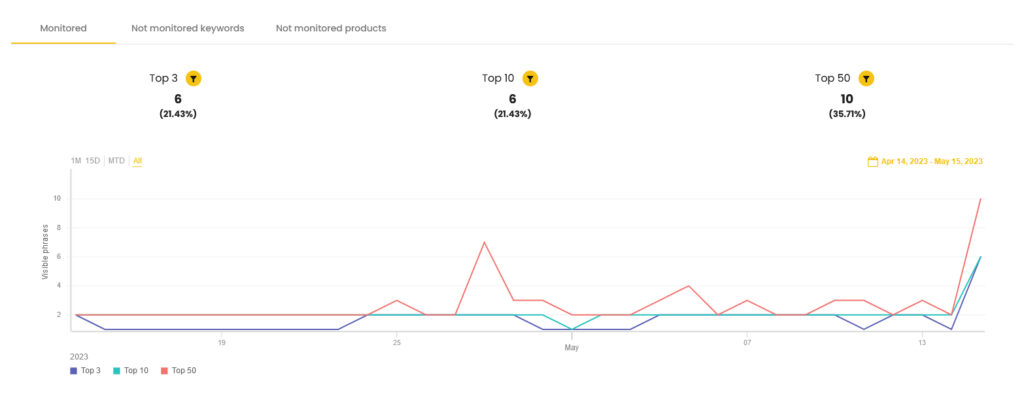Select the MTD time range

(116, 161)
